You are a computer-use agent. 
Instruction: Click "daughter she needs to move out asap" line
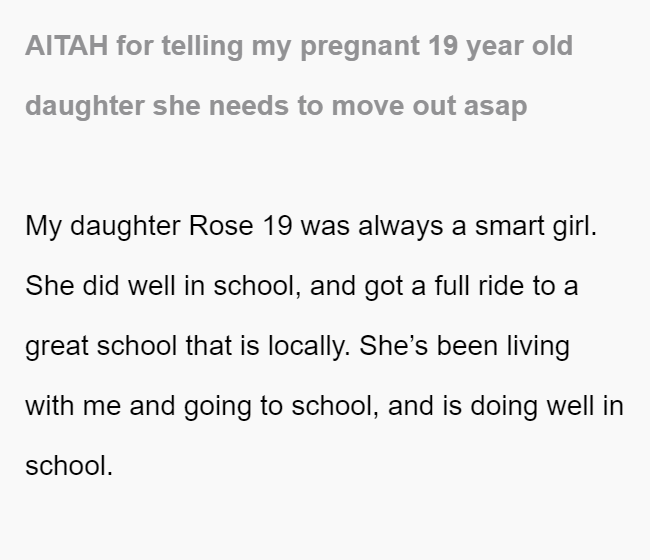(x=276, y=107)
